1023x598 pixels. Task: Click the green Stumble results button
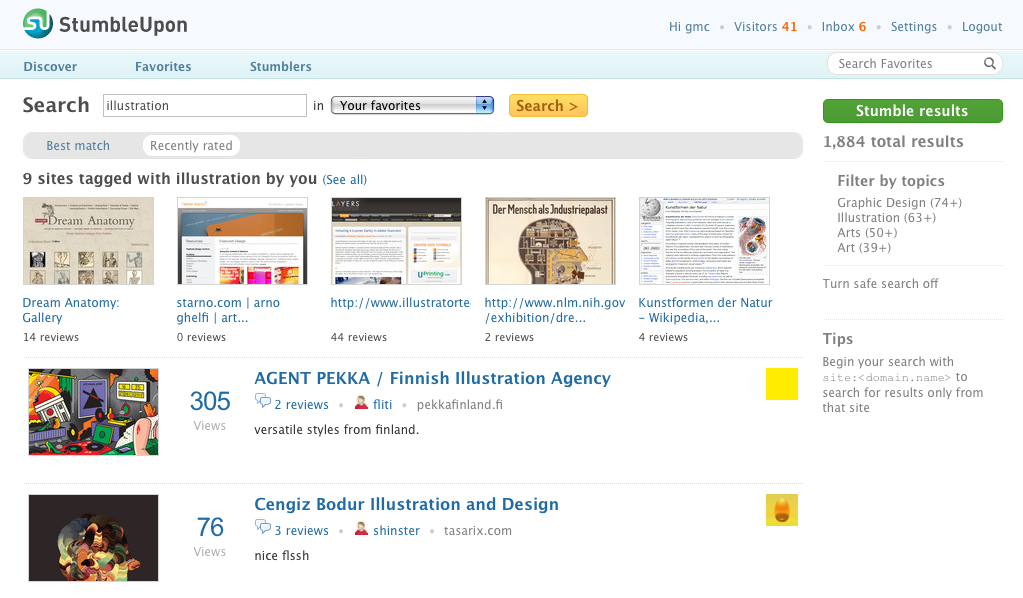pos(912,111)
